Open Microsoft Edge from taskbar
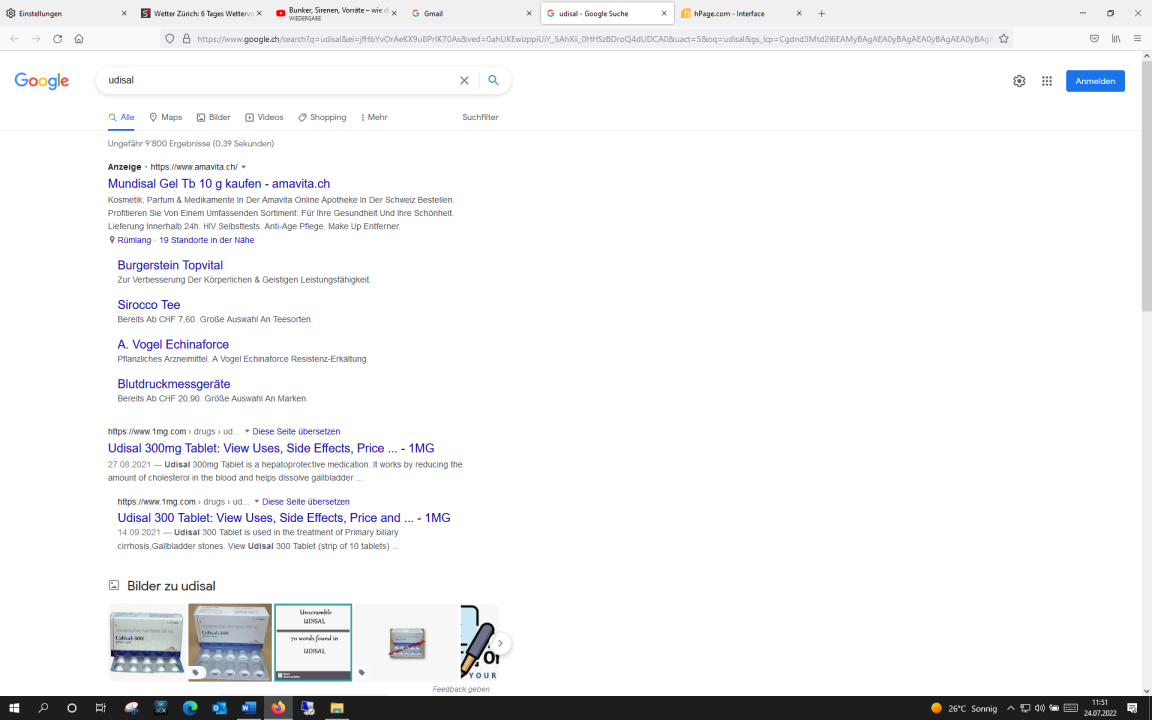 coord(190,708)
